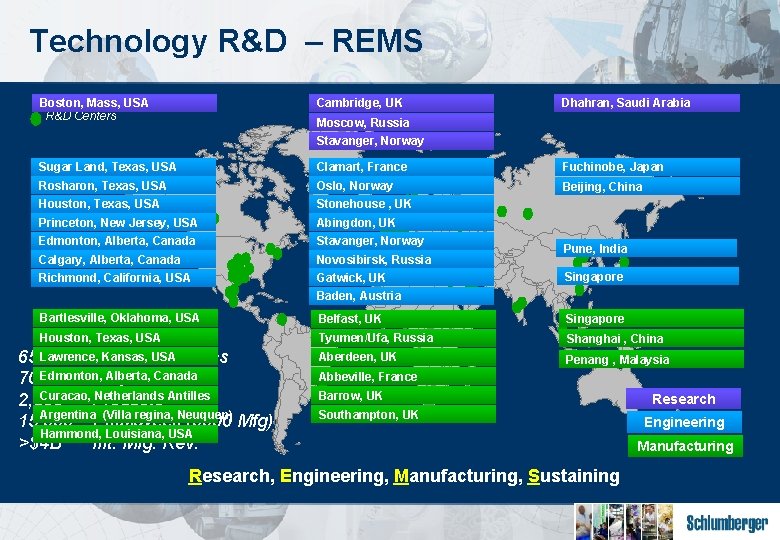The image size is (780, 540).
Task: Select the blue Engineering legend box
Action: (x=684, y=422)
